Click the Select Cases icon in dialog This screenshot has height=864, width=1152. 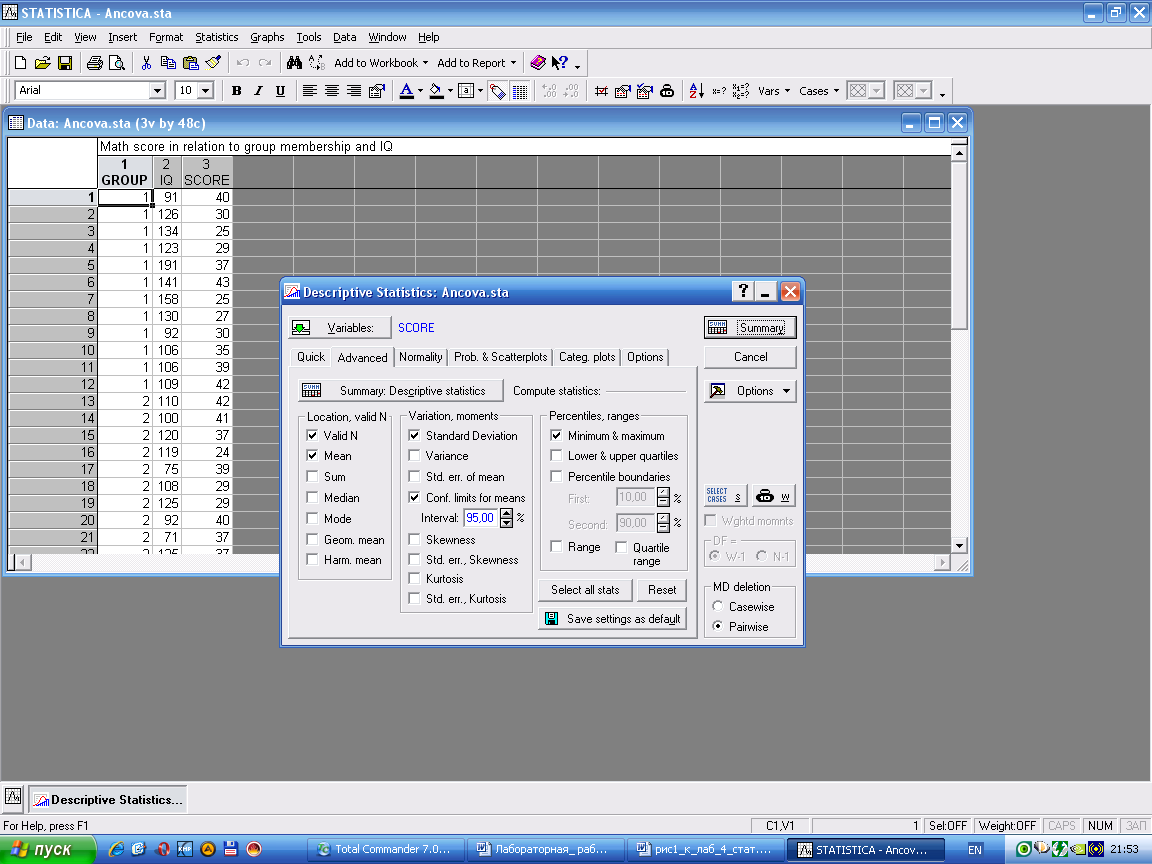pyautogui.click(x=724, y=496)
